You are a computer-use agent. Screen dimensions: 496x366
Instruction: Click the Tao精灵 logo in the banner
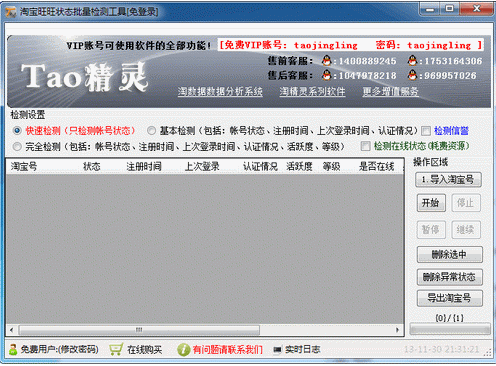coord(85,77)
